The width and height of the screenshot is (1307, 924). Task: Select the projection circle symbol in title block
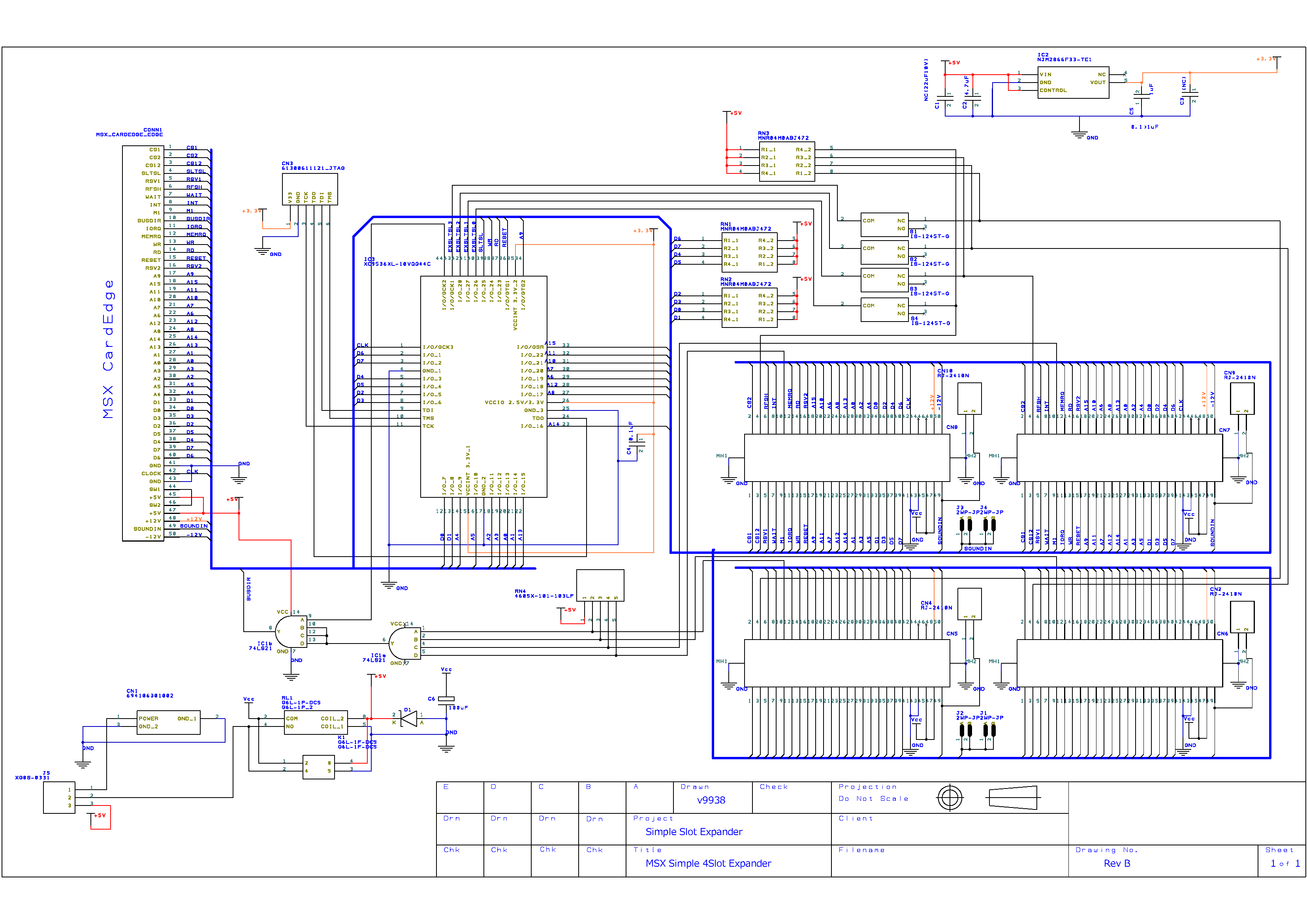(x=950, y=797)
